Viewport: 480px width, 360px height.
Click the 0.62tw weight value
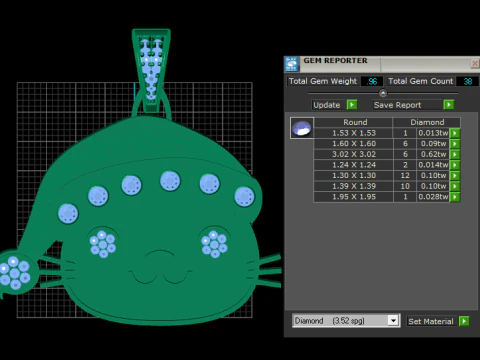tap(433, 154)
